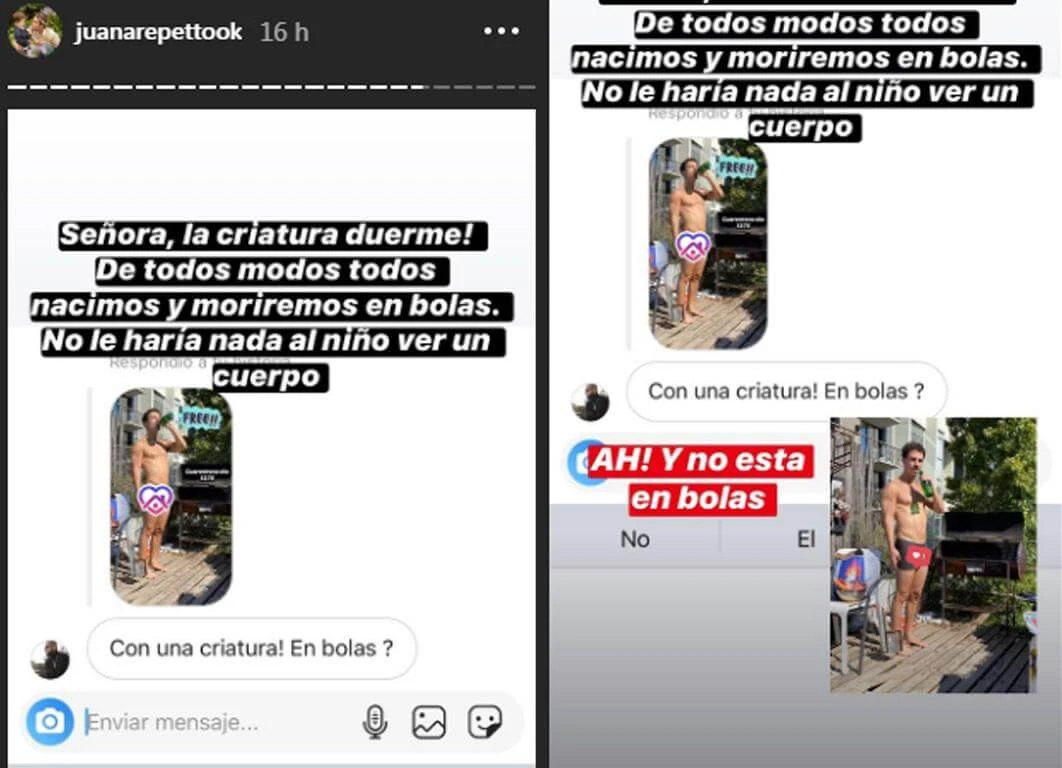Open the image gallery icon
Viewport: 1062px width, 768px height.
[x=429, y=722]
